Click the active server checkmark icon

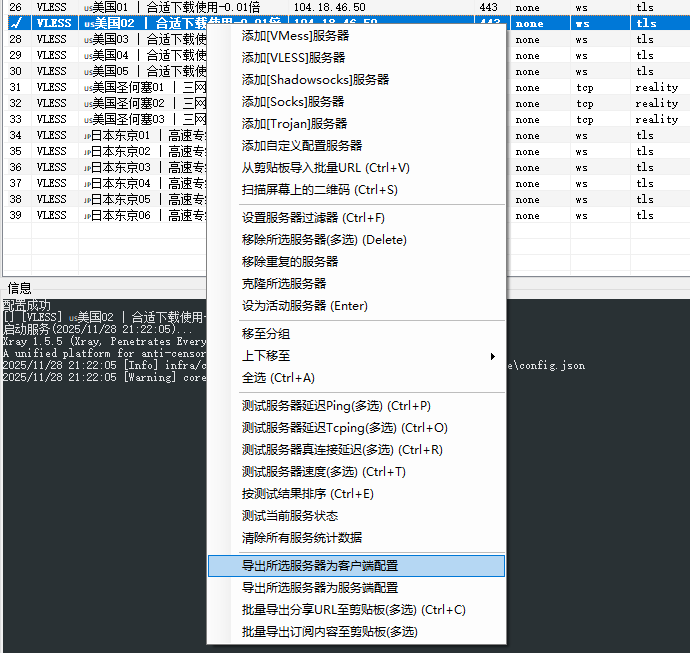click(15, 22)
